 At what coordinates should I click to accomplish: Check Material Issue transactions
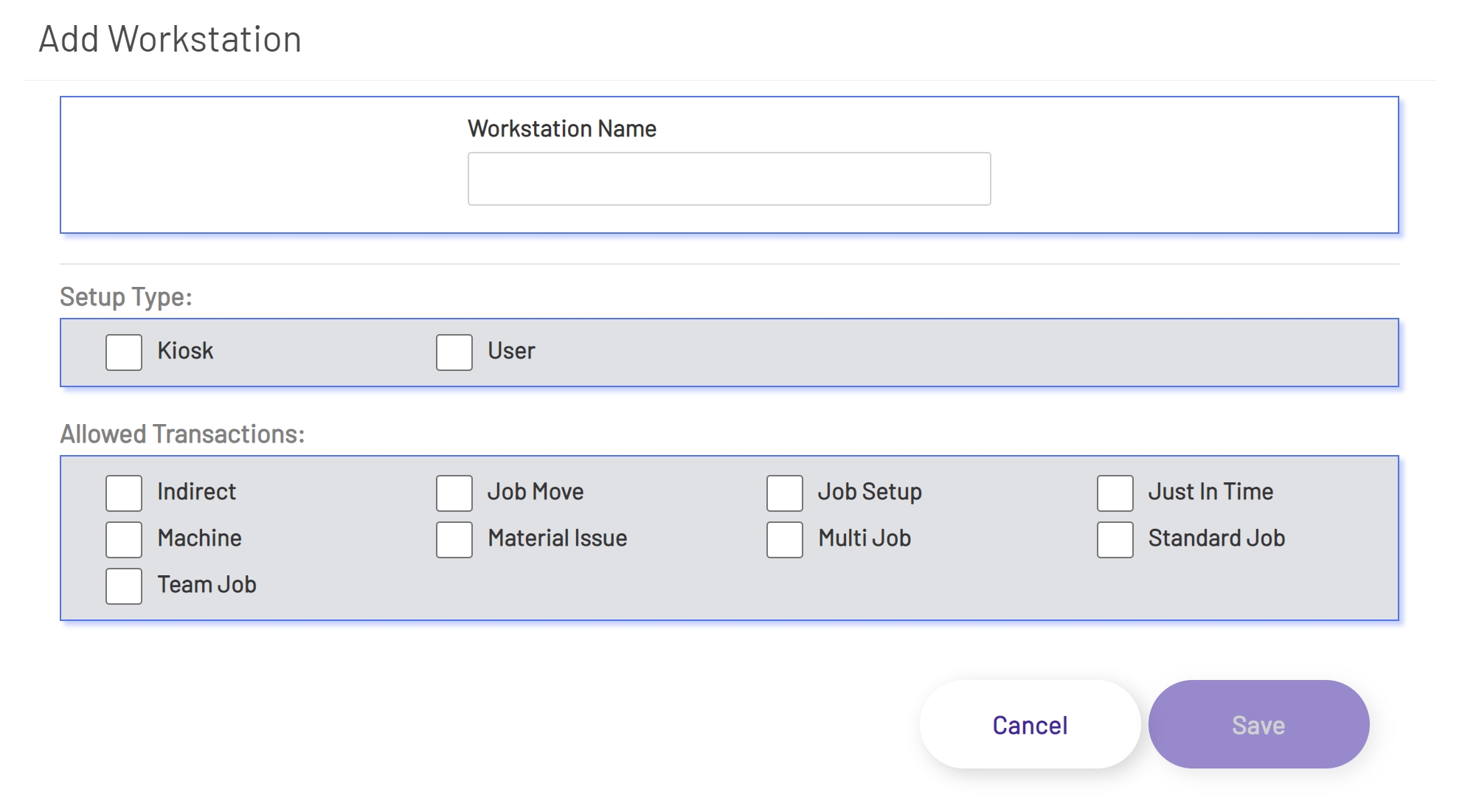coord(453,541)
